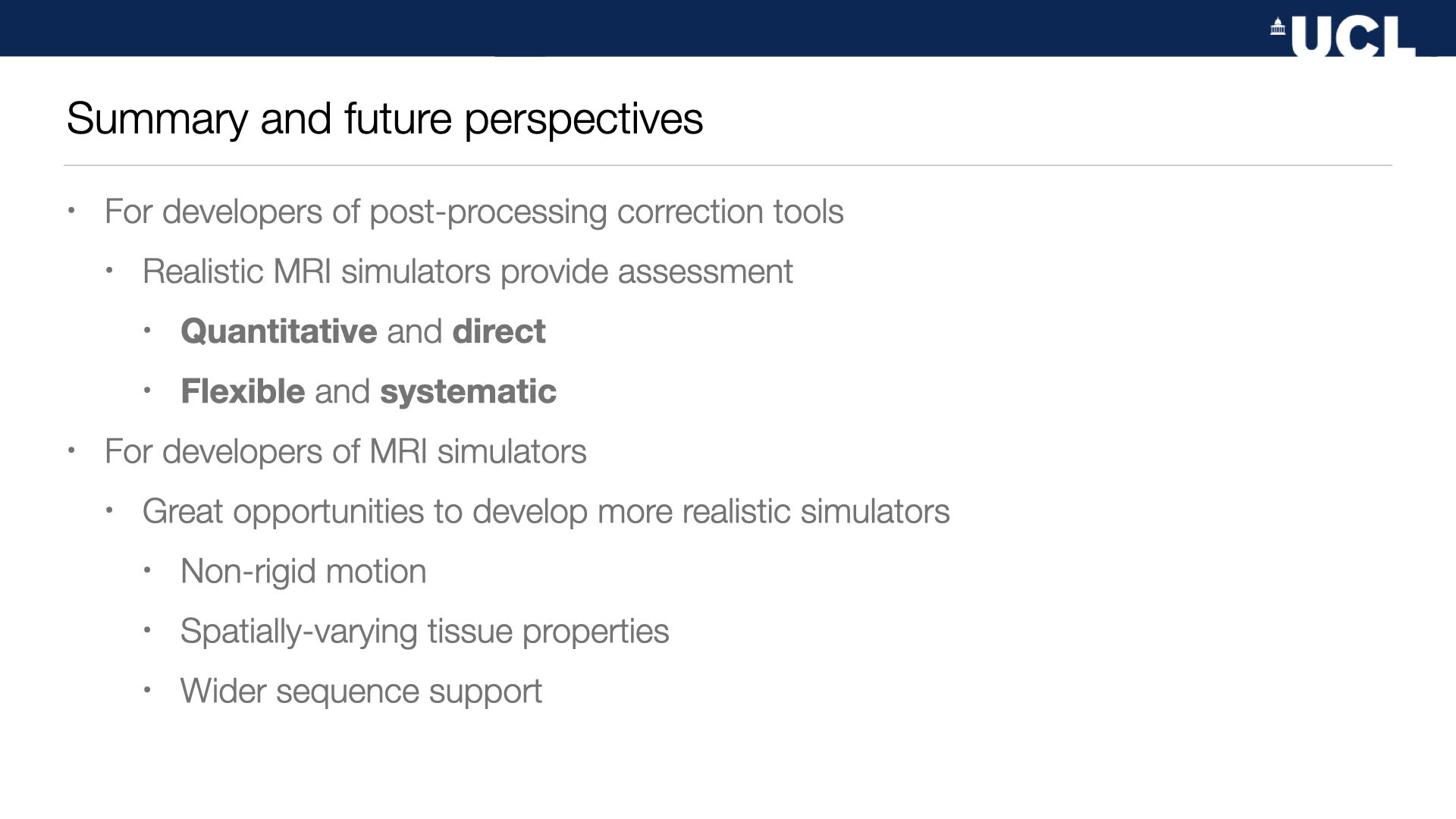Click the horizontal divider line under the title
The image size is (1456, 819).
click(728, 165)
